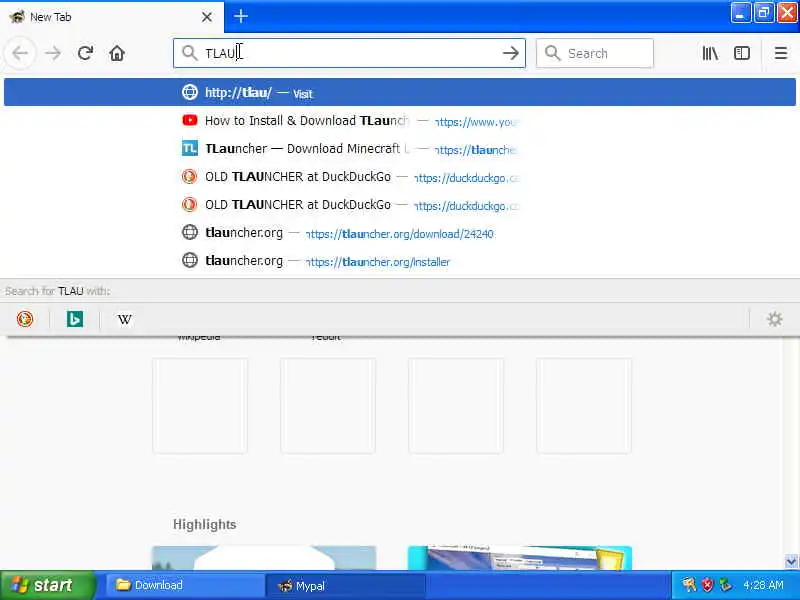The width and height of the screenshot is (800, 600).
Task: Go to the home page
Action: [117, 53]
